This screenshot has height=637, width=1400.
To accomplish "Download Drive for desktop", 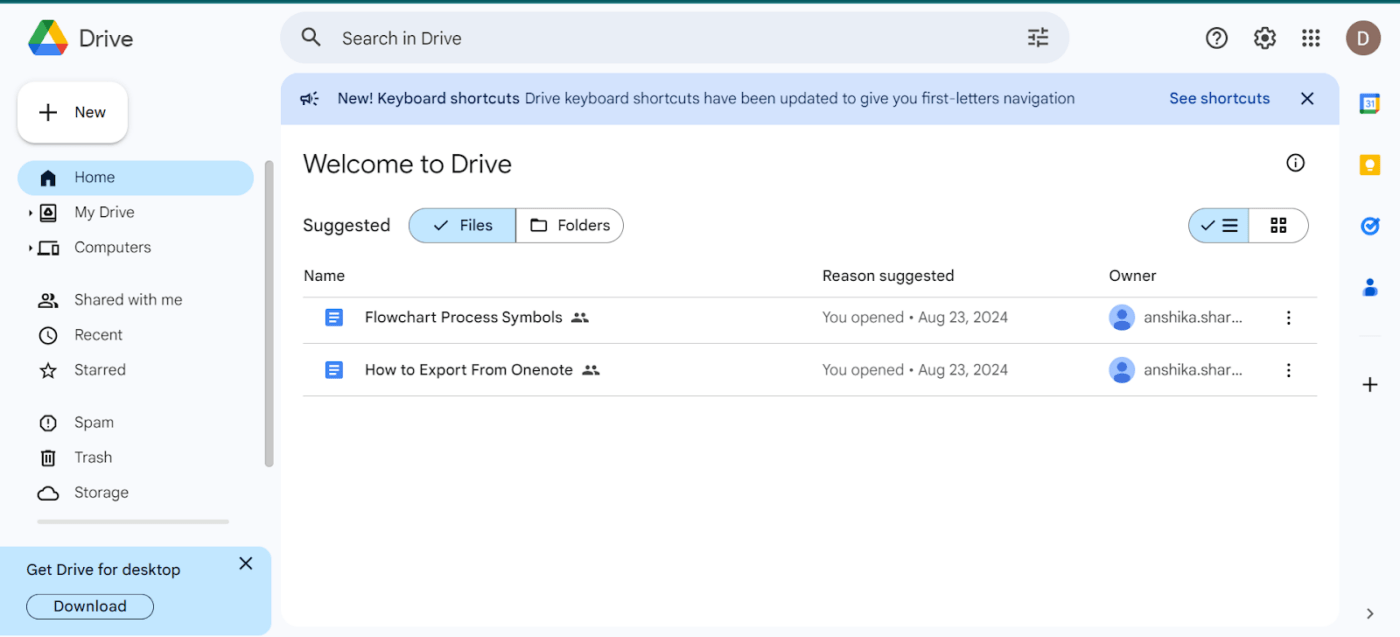I will pos(90,606).
